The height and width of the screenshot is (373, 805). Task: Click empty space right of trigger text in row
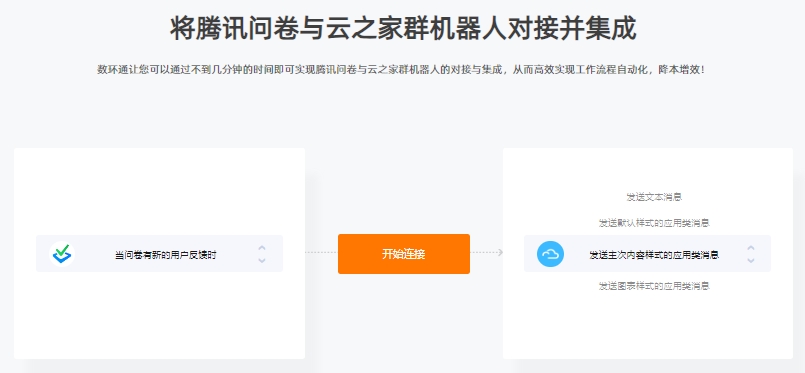click(x=236, y=253)
